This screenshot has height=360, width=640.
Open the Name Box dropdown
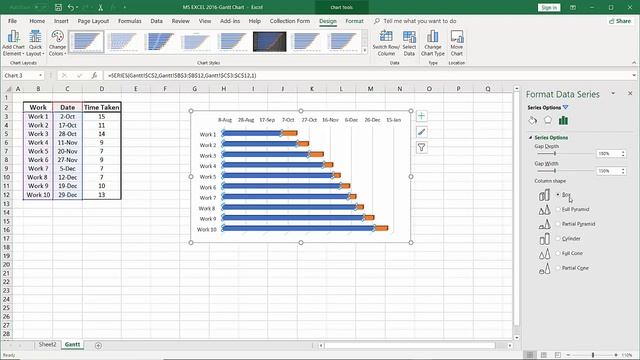point(40,76)
